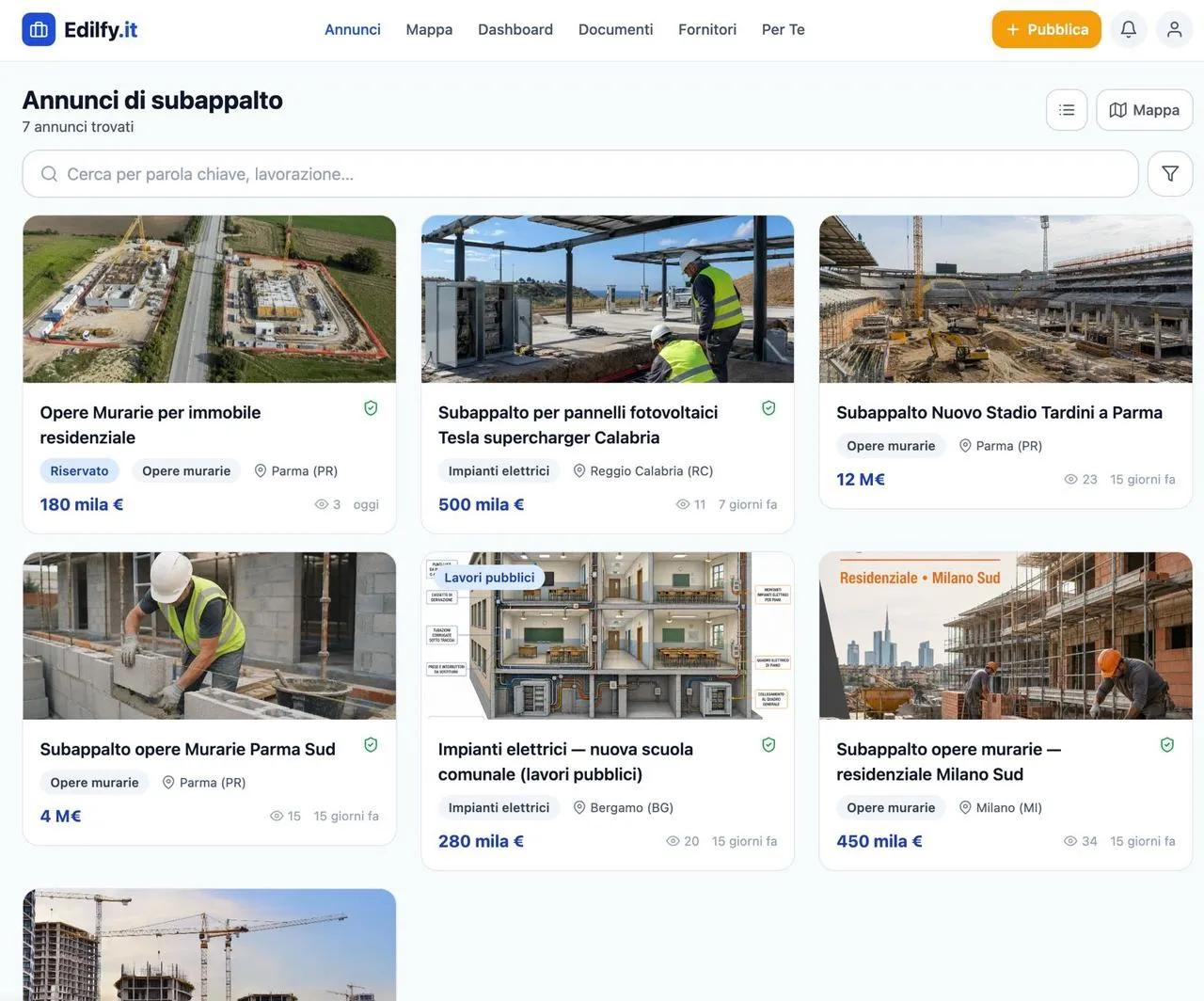Click verified shield on Parma Sud card
Screen dimensions: 1204x1001
371,745
